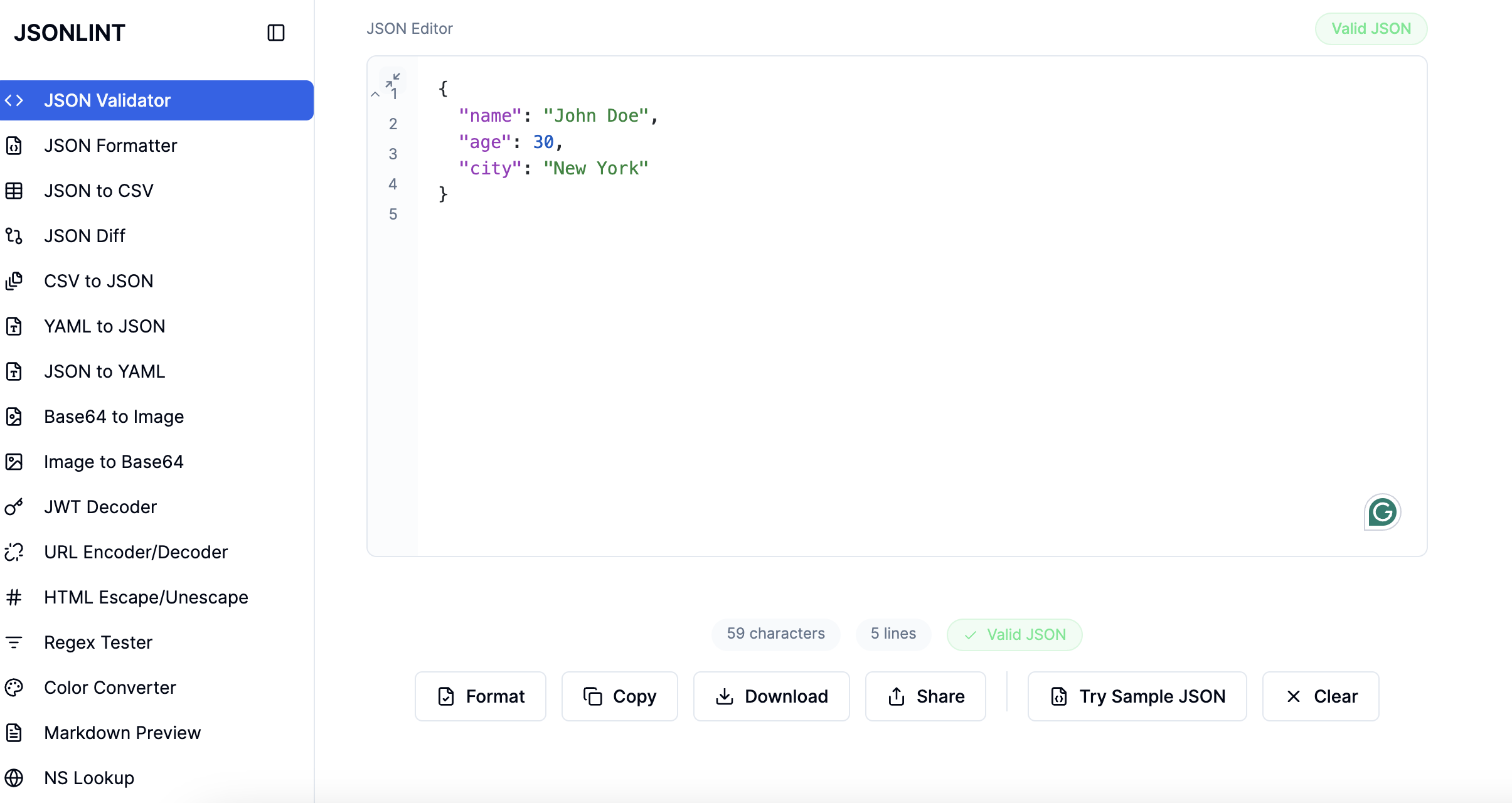1512x803 pixels.
Task: Select the JSON Validator code brackets icon
Action: (14, 100)
